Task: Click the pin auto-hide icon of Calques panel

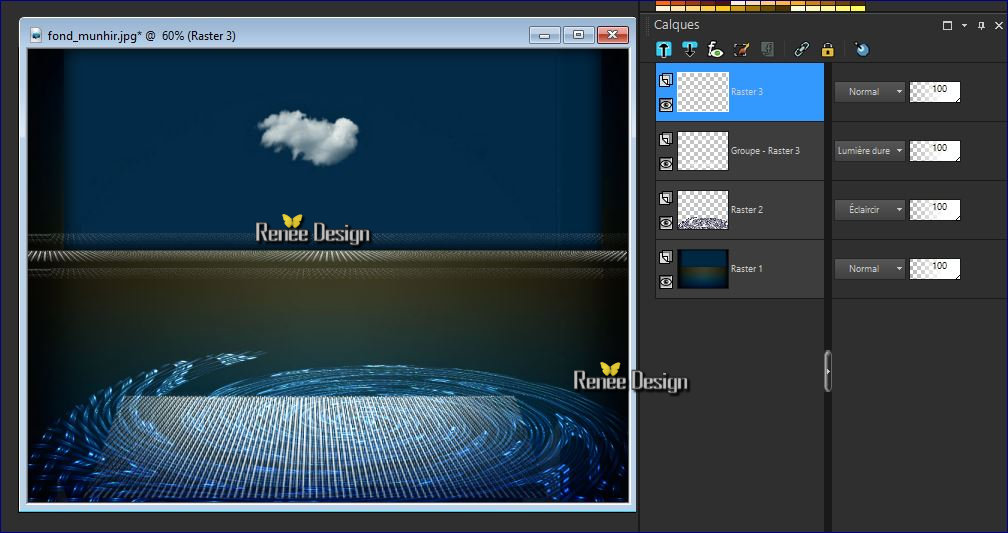Action: [x=981, y=26]
